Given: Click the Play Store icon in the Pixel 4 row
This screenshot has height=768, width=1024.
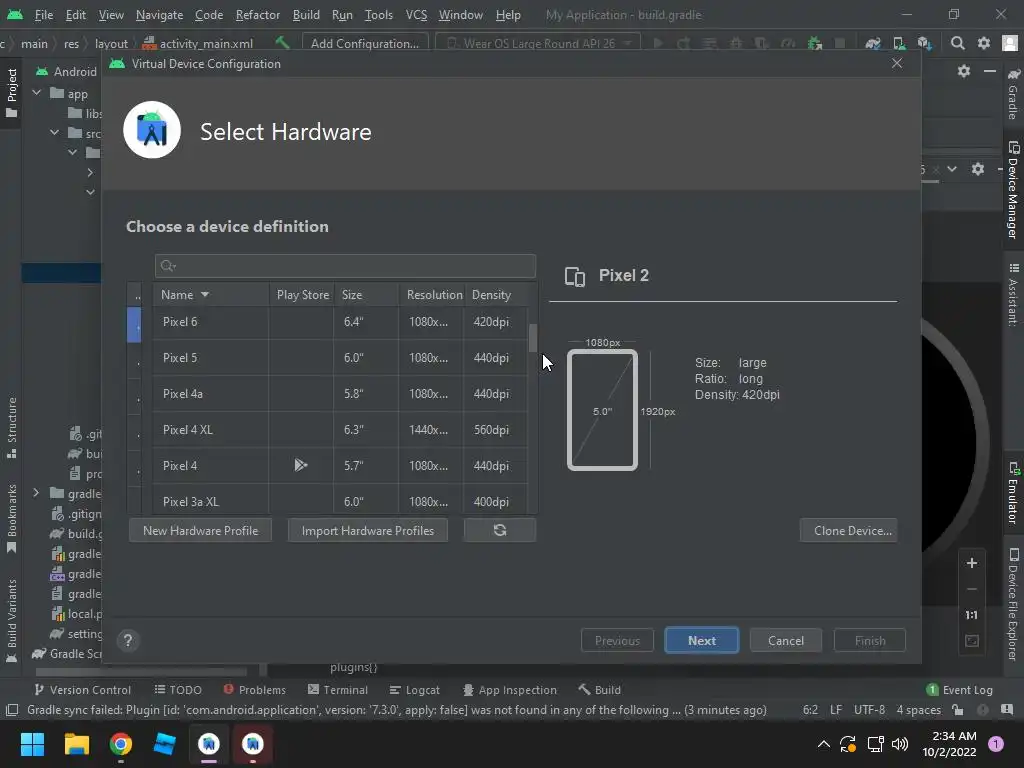Looking at the screenshot, I should [x=300, y=465].
